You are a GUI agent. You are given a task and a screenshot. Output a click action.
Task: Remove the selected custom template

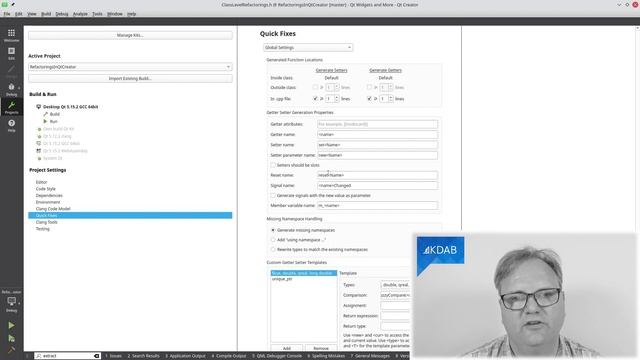pos(321,348)
